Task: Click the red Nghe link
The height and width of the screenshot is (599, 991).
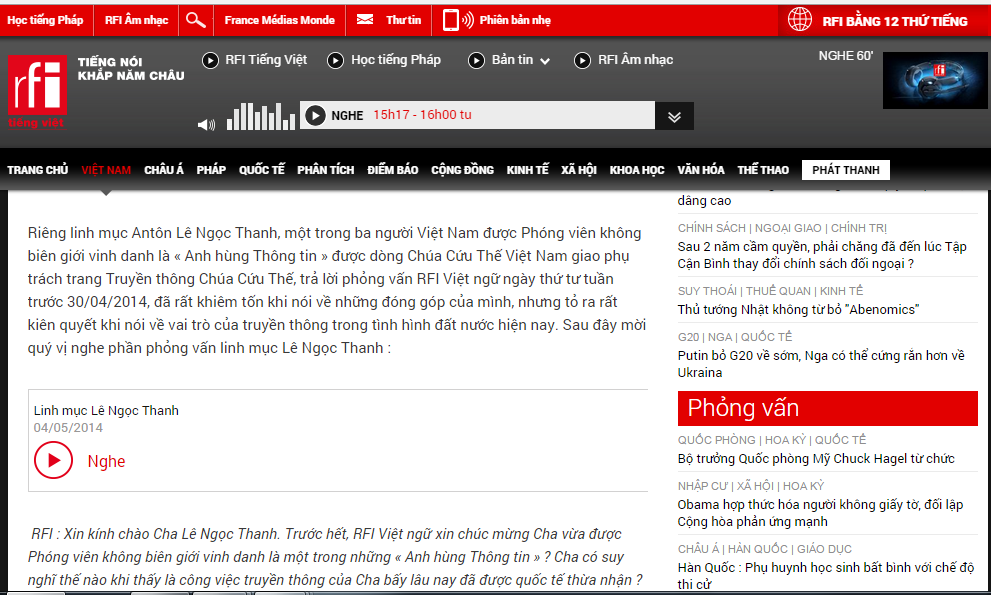Action: coord(106,461)
